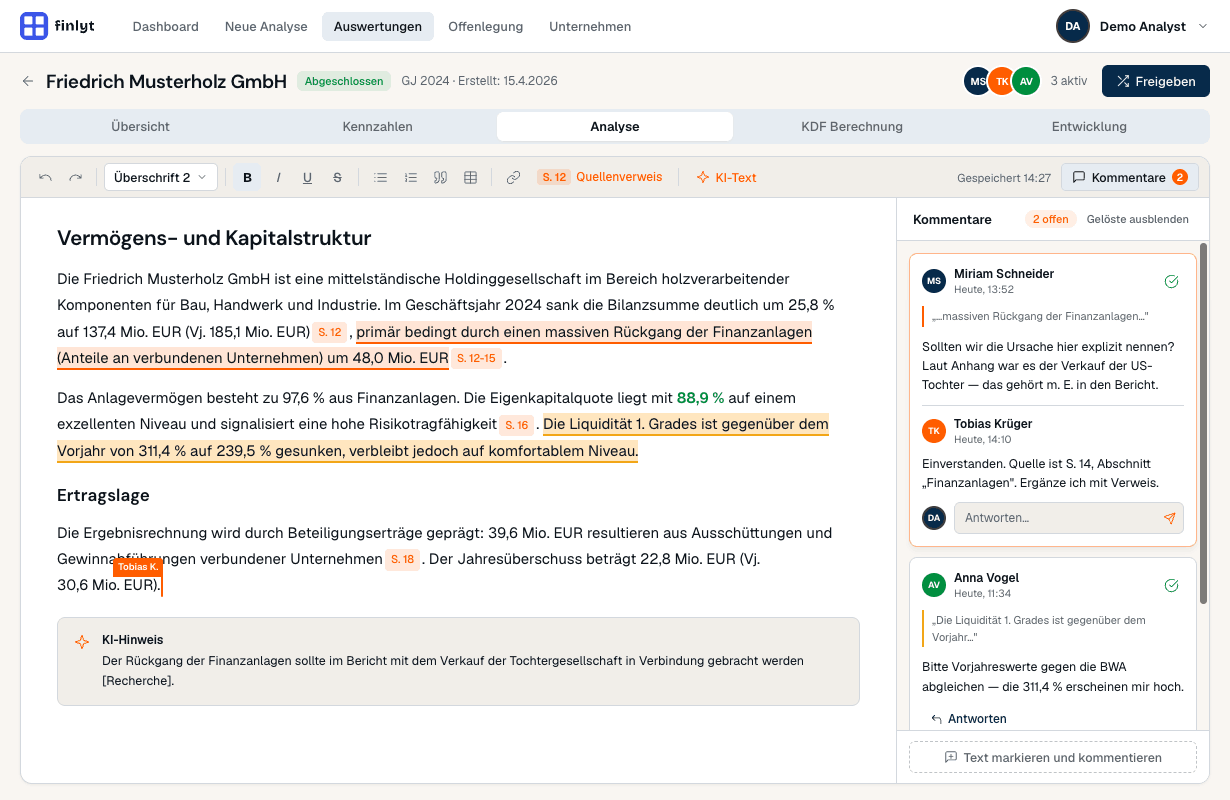Open Offenlegung in the top navigation
Image resolution: width=1230 pixels, height=800 pixels.
486,26
